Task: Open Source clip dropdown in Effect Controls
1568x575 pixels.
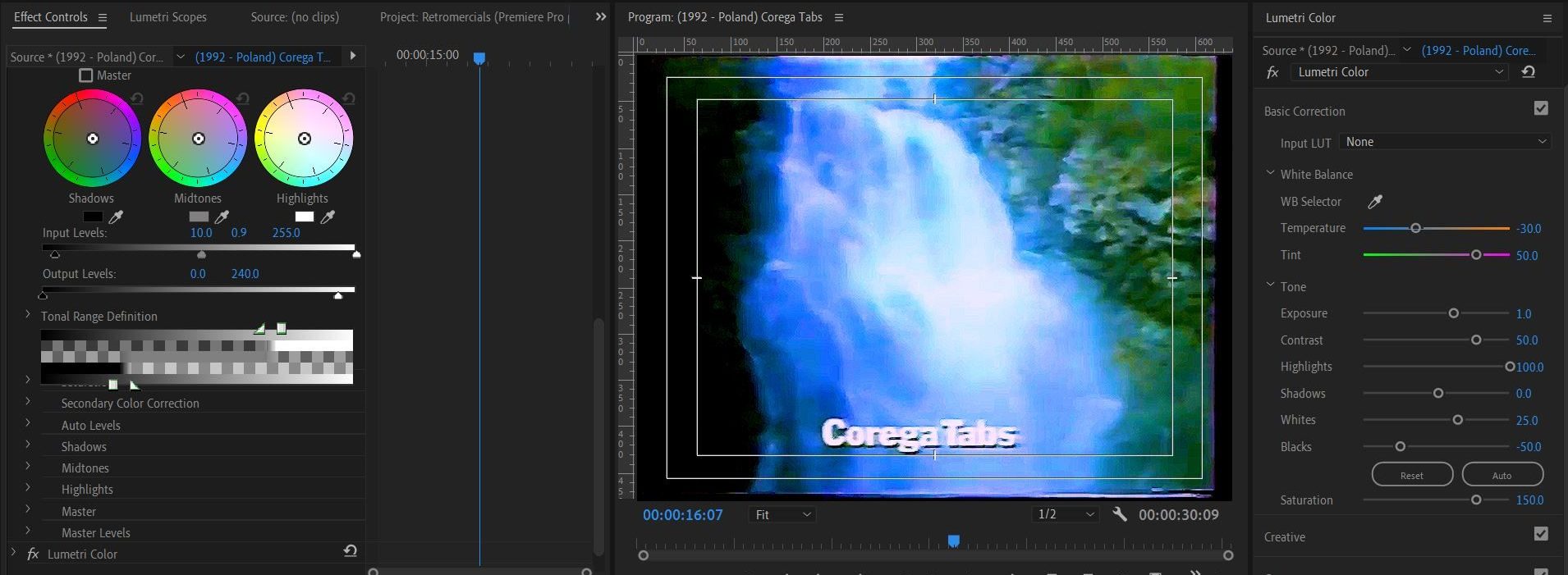Action: (181, 57)
